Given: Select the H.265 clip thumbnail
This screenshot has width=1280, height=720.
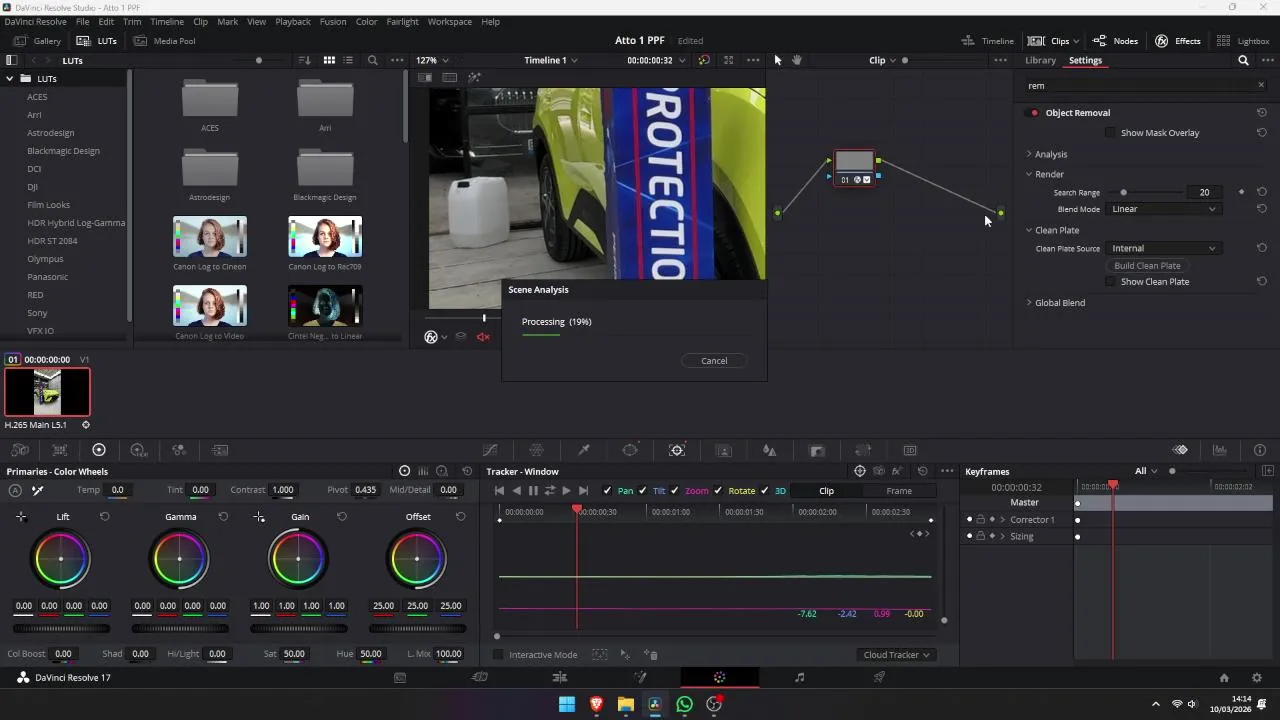Looking at the screenshot, I should (47, 392).
